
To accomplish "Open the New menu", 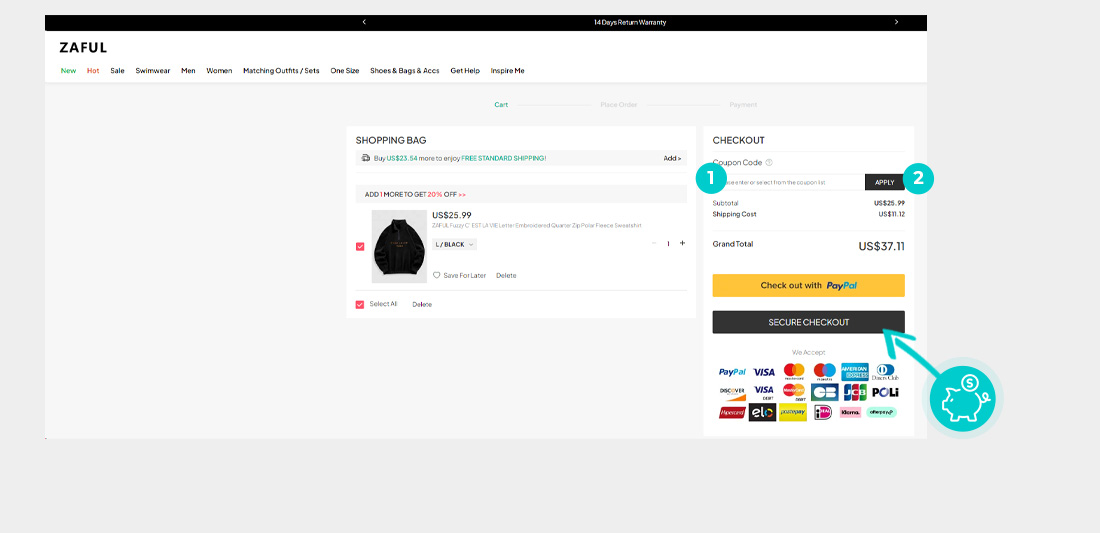I will click(x=68, y=71).
